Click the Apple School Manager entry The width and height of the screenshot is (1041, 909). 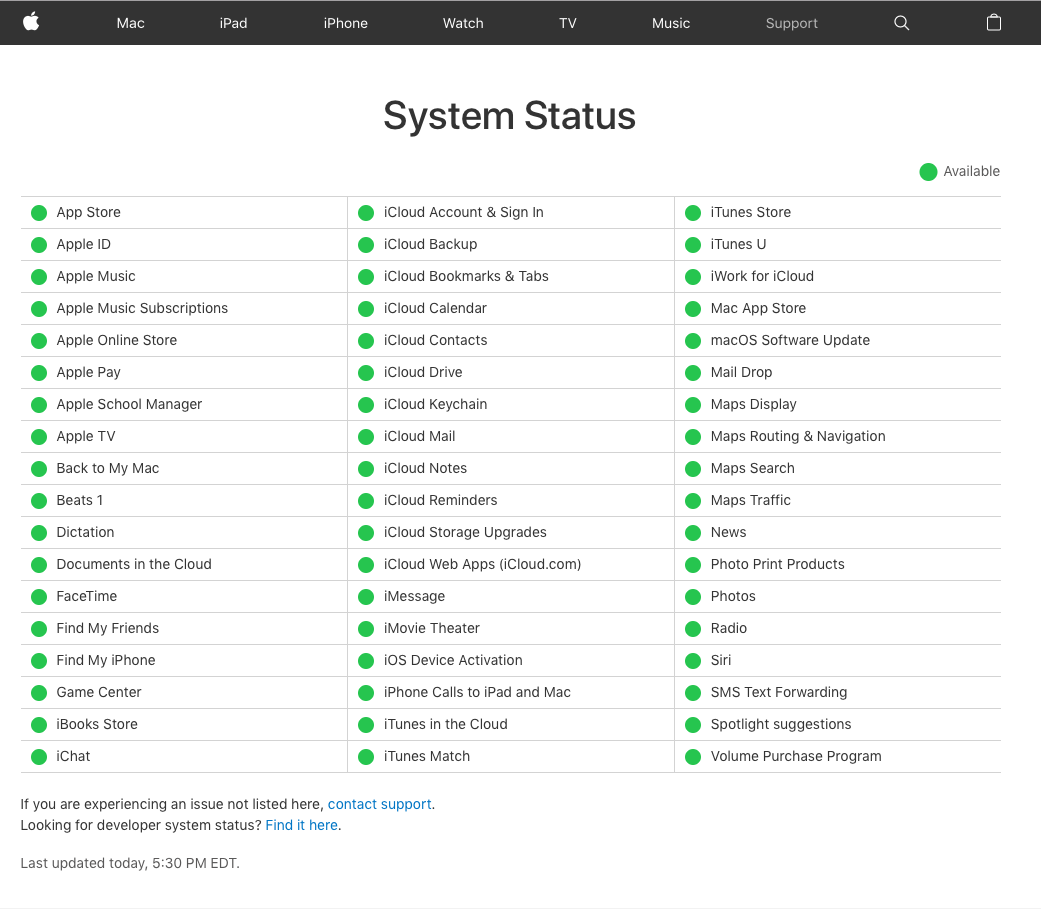(x=129, y=404)
